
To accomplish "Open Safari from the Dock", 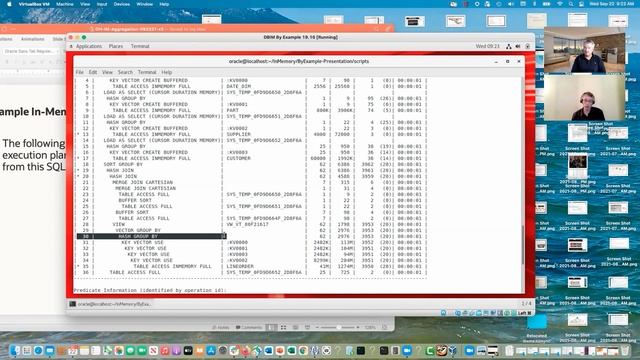I will (x=38, y=350).
